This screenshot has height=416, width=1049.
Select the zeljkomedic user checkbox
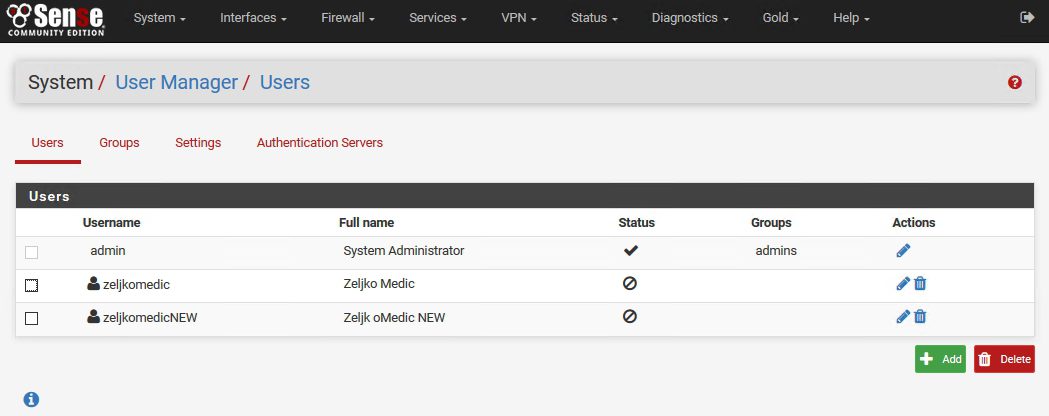[x=31, y=285]
